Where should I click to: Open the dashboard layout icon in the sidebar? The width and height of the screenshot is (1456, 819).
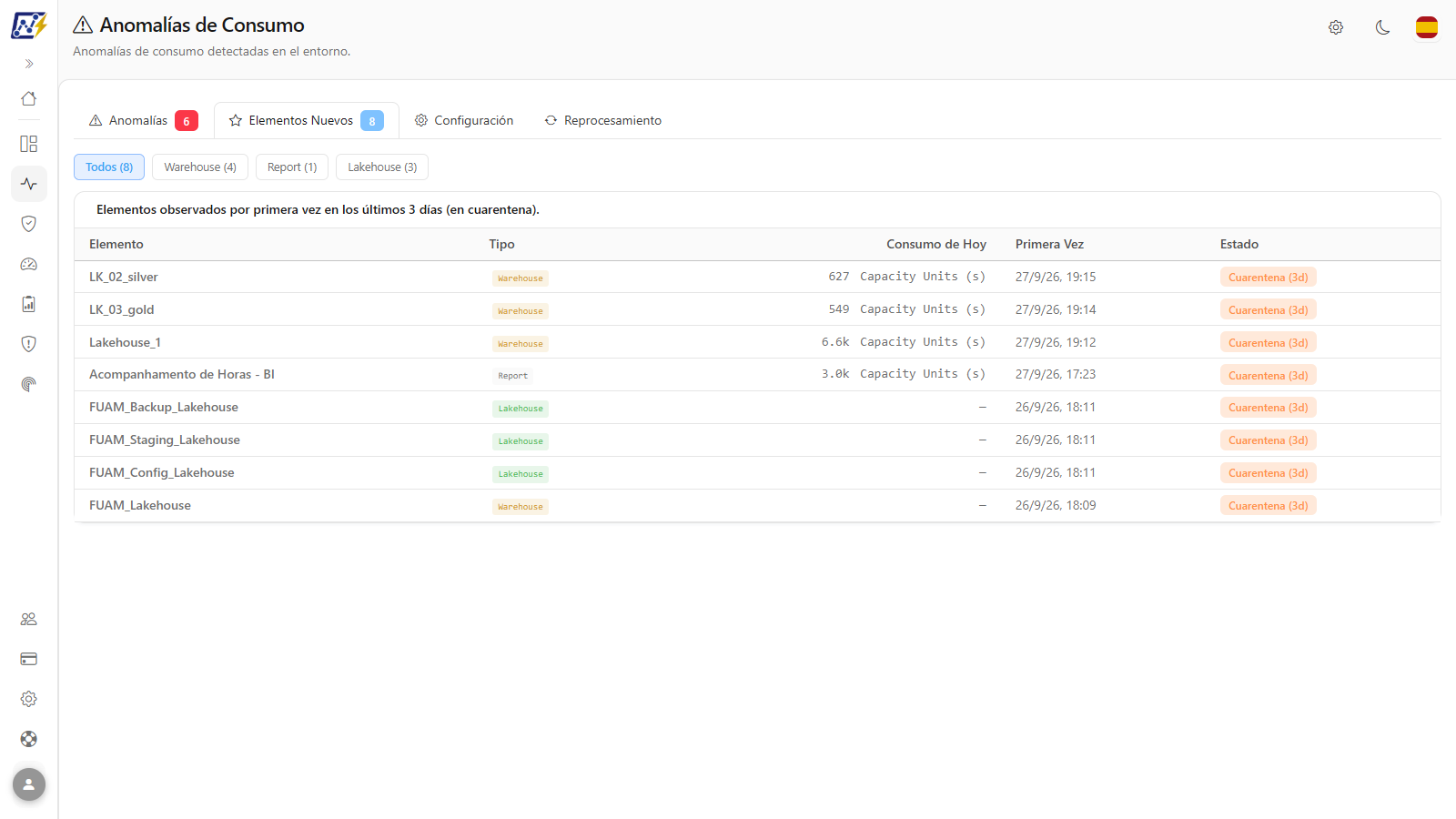click(x=29, y=144)
